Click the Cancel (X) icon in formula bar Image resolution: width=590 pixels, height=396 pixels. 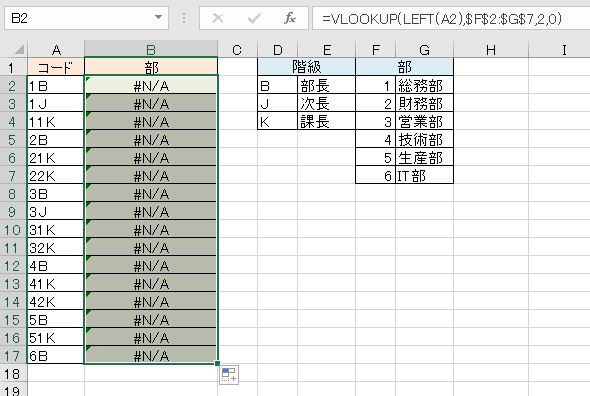[218, 18]
